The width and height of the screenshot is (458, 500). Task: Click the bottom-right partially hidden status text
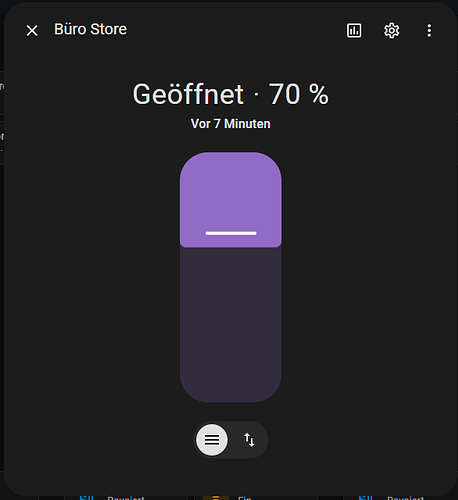(406, 498)
